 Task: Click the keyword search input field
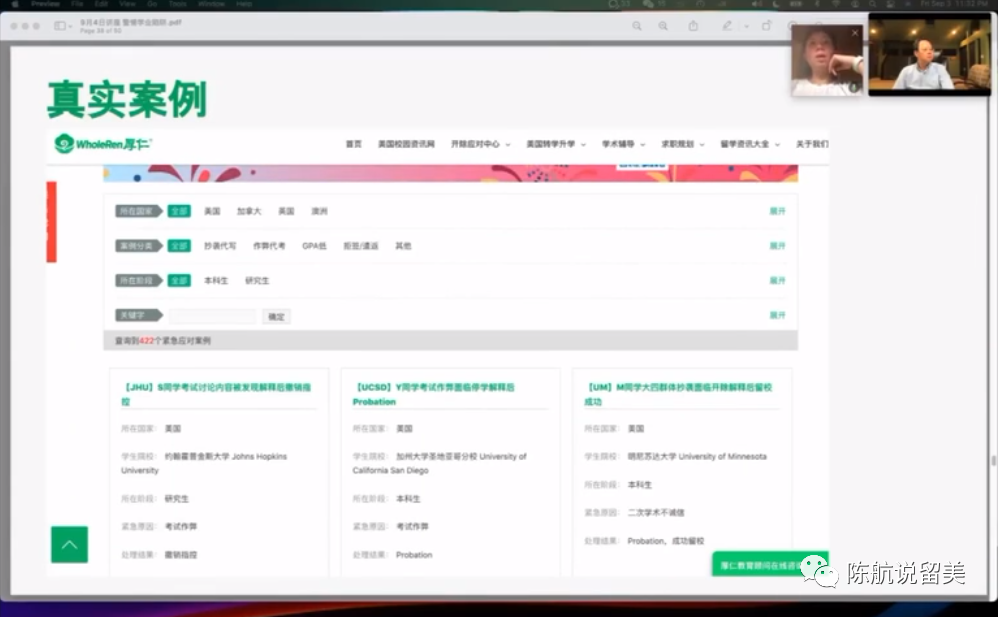click(x=212, y=316)
